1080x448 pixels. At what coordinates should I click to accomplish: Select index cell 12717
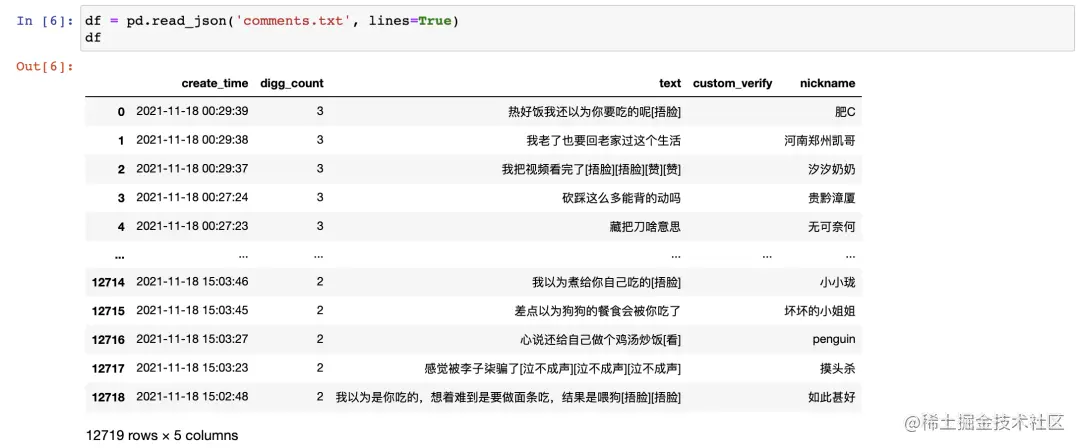(108, 369)
